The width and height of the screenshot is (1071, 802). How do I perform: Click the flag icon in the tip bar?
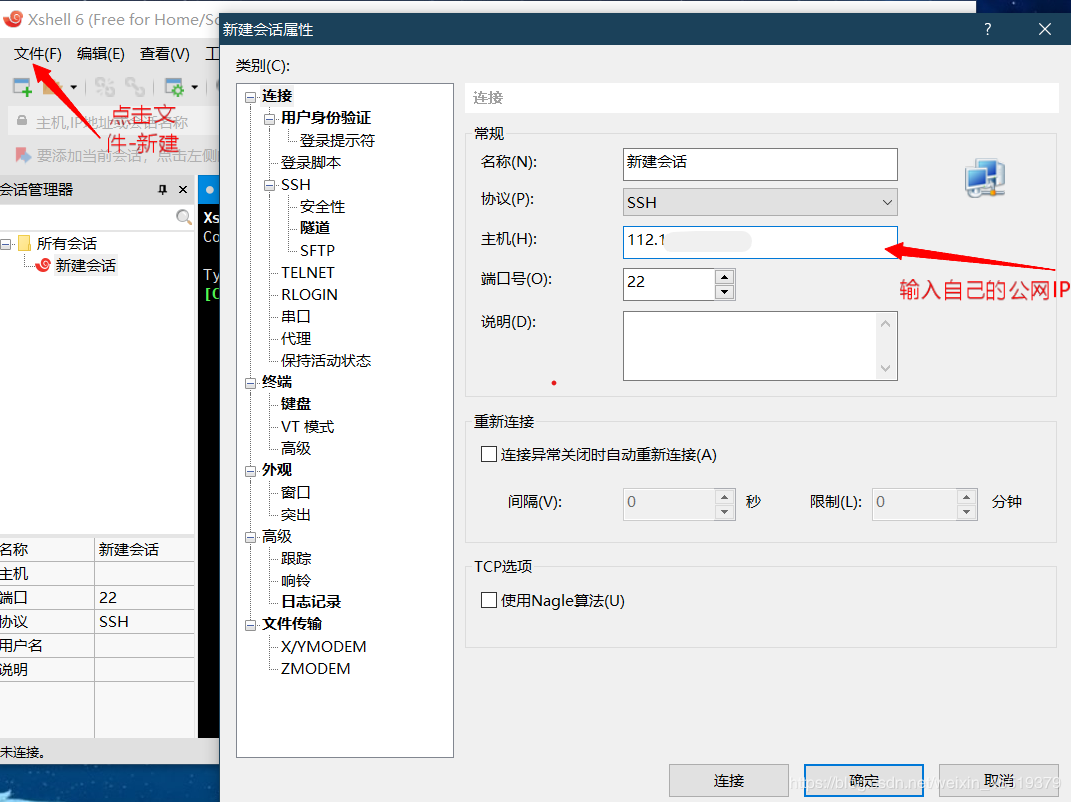(23, 155)
